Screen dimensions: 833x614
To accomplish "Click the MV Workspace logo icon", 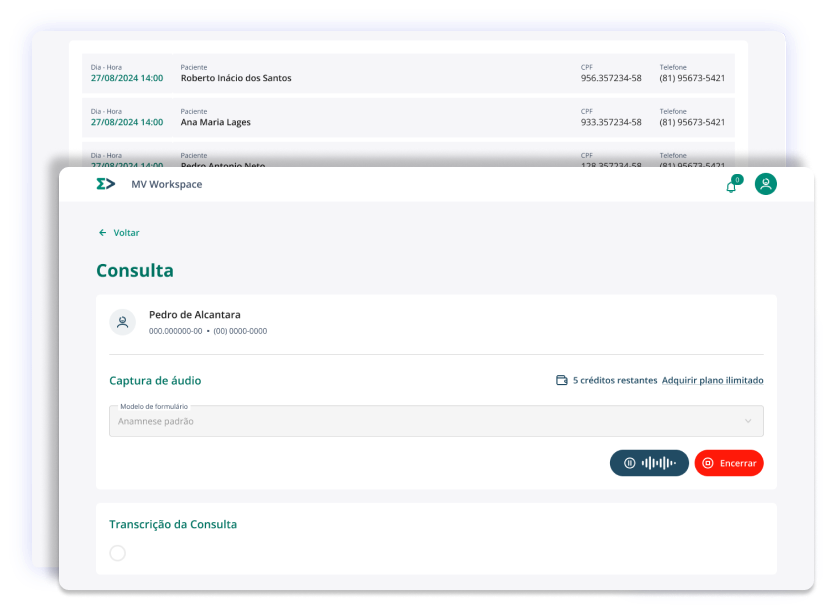I will coord(105,184).
